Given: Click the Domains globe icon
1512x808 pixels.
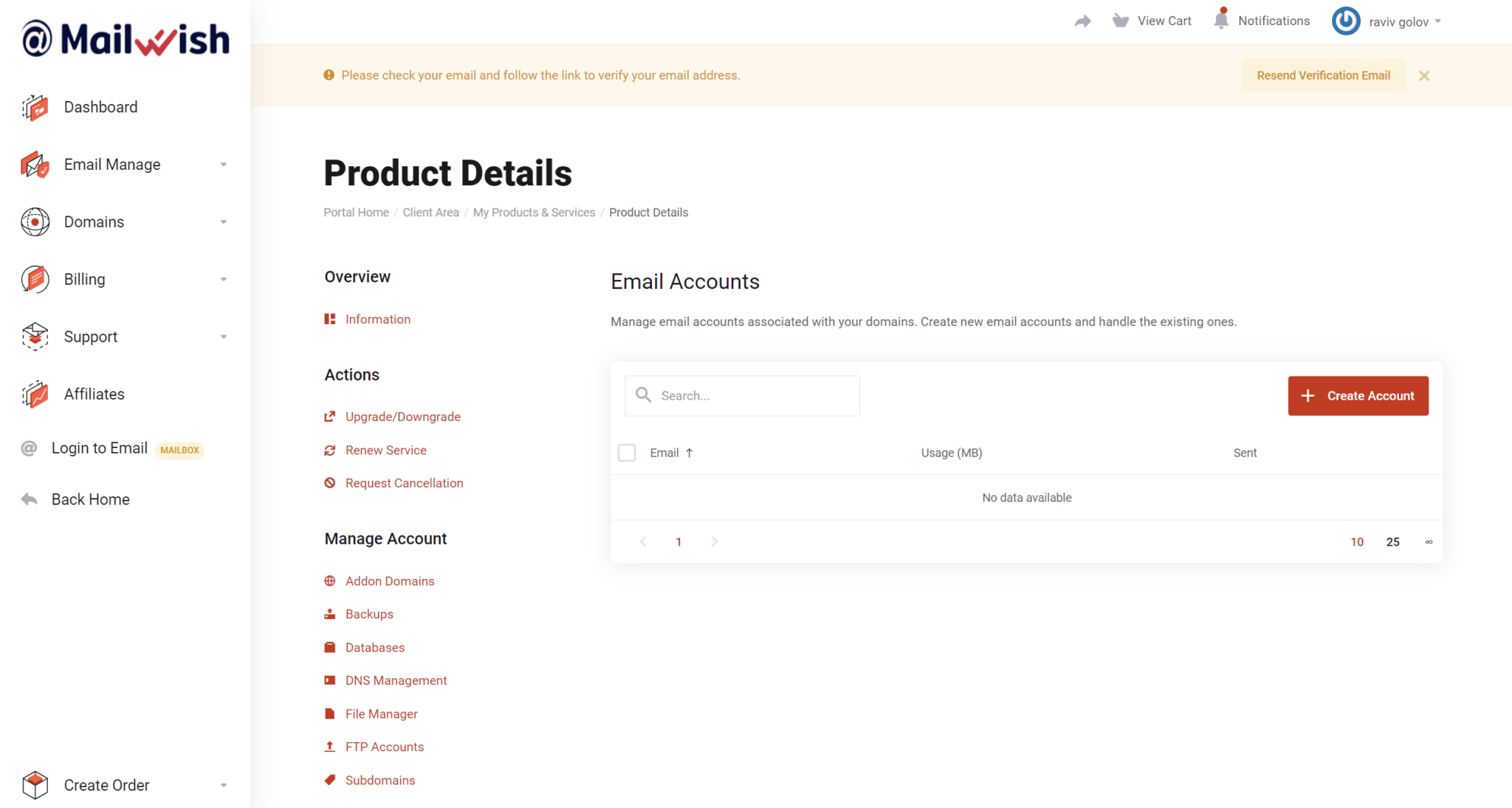Looking at the screenshot, I should tap(35, 222).
